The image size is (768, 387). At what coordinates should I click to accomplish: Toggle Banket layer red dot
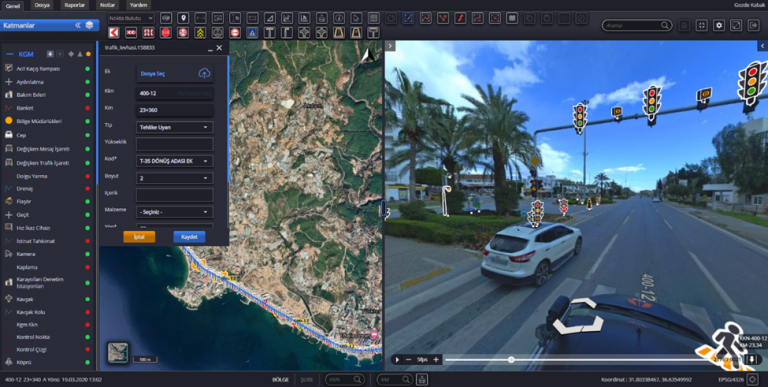pyautogui.click(x=88, y=108)
